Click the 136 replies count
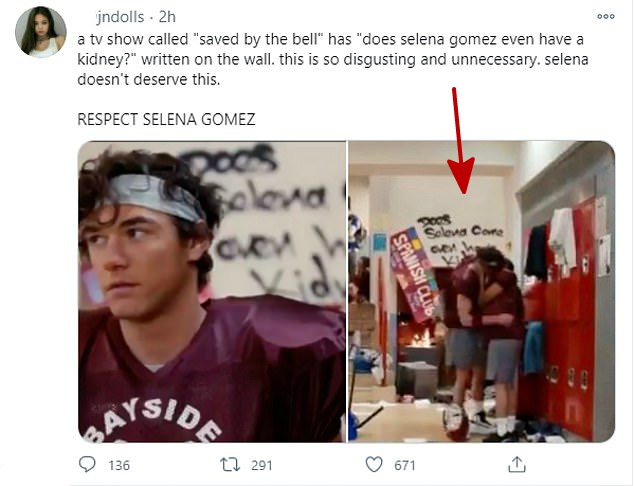This screenshot has width=634, height=486. (x=119, y=465)
